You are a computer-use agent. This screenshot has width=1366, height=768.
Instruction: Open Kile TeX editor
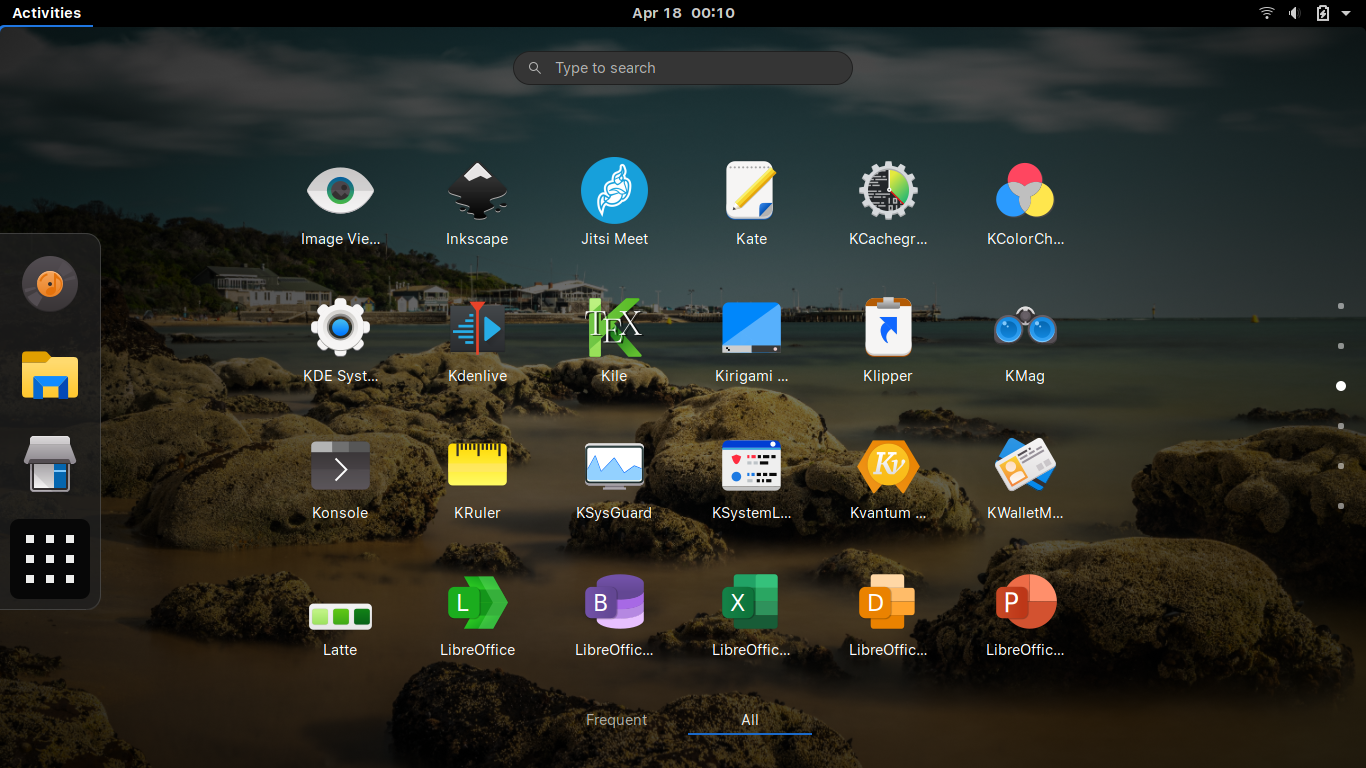click(x=614, y=327)
